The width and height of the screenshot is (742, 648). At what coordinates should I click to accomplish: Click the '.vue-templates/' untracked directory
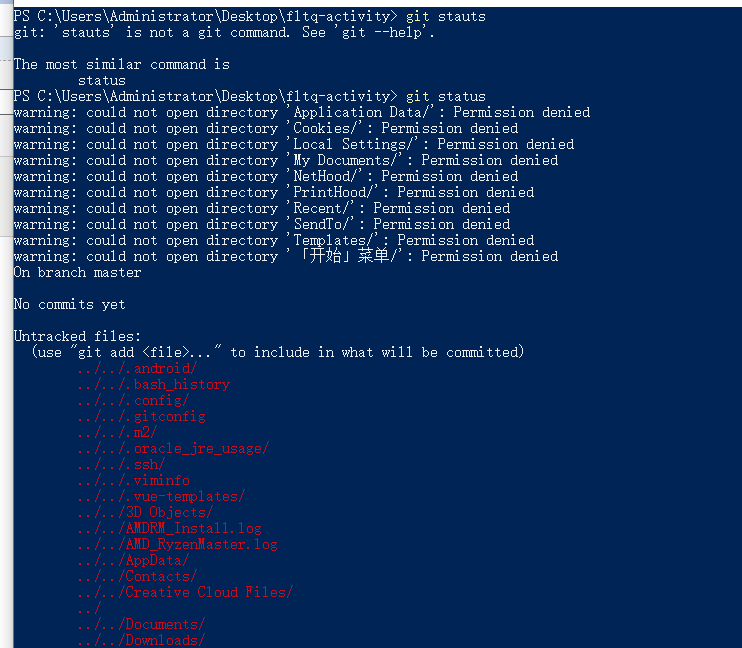pyautogui.click(x=161, y=497)
